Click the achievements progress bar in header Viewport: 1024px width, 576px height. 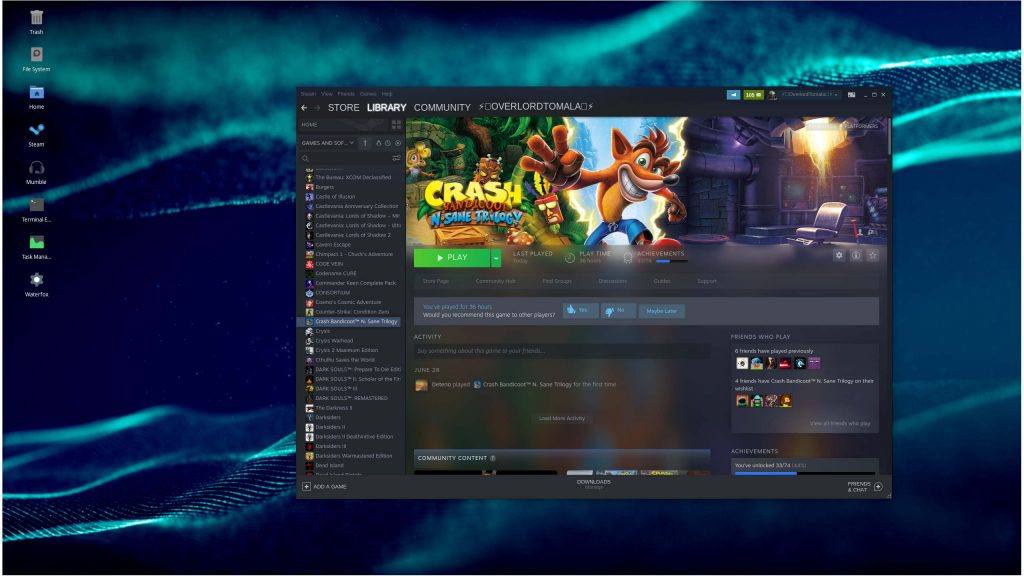671,261
